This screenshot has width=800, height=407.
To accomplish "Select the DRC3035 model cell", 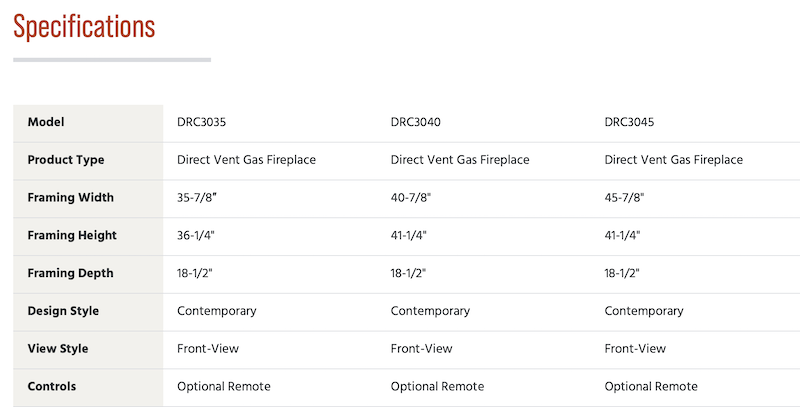I will tap(203, 122).
